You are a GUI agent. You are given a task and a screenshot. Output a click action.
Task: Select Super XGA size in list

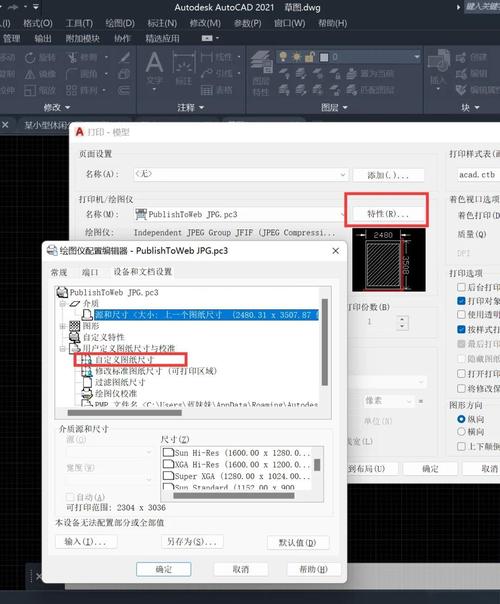point(236,476)
